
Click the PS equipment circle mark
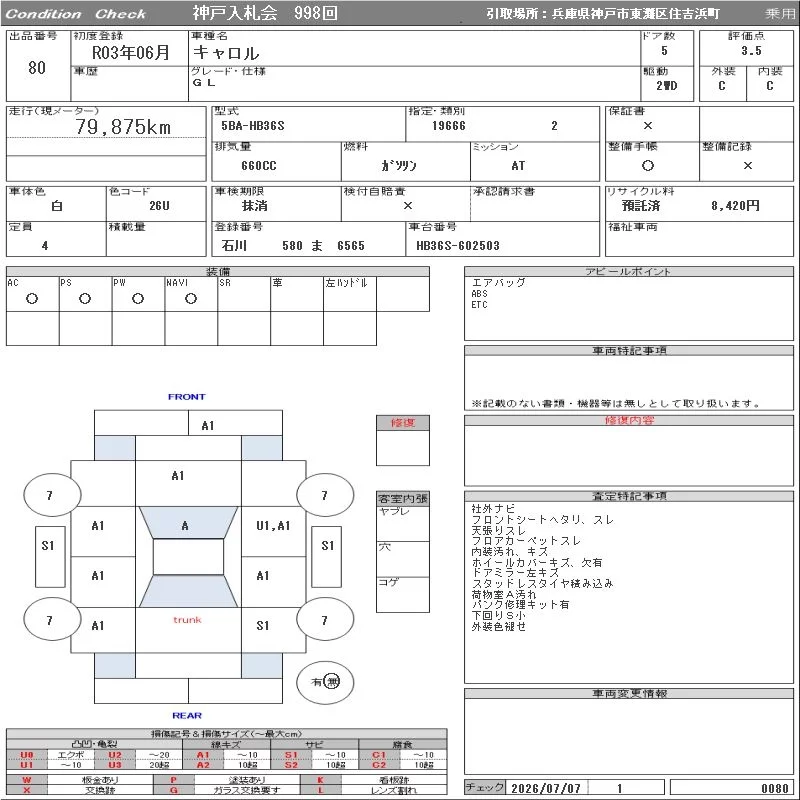(x=85, y=299)
